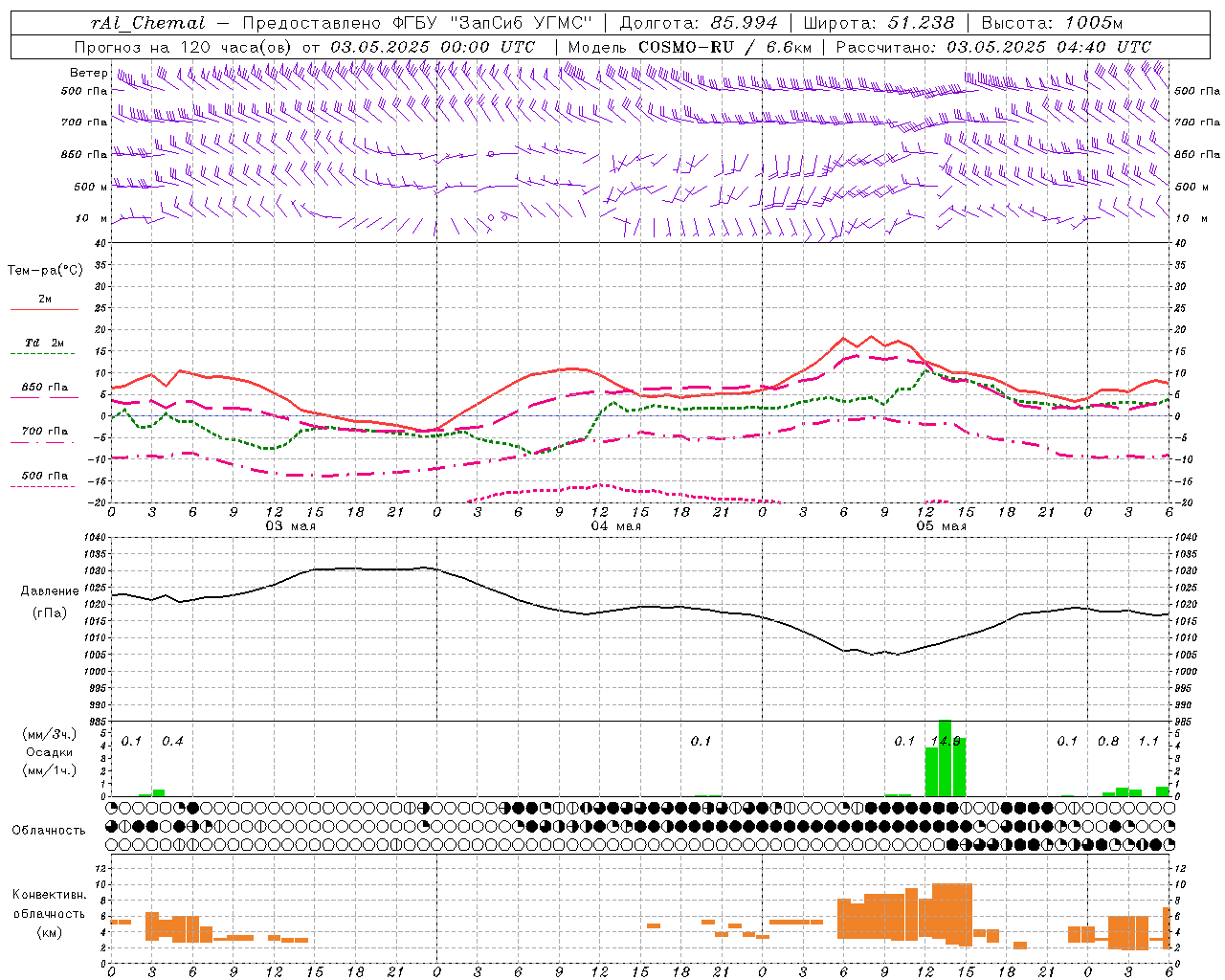Viewport: 1225px width, 980px height.
Task: Click the Тем-ра(°C) axis label
Action: 45,271
